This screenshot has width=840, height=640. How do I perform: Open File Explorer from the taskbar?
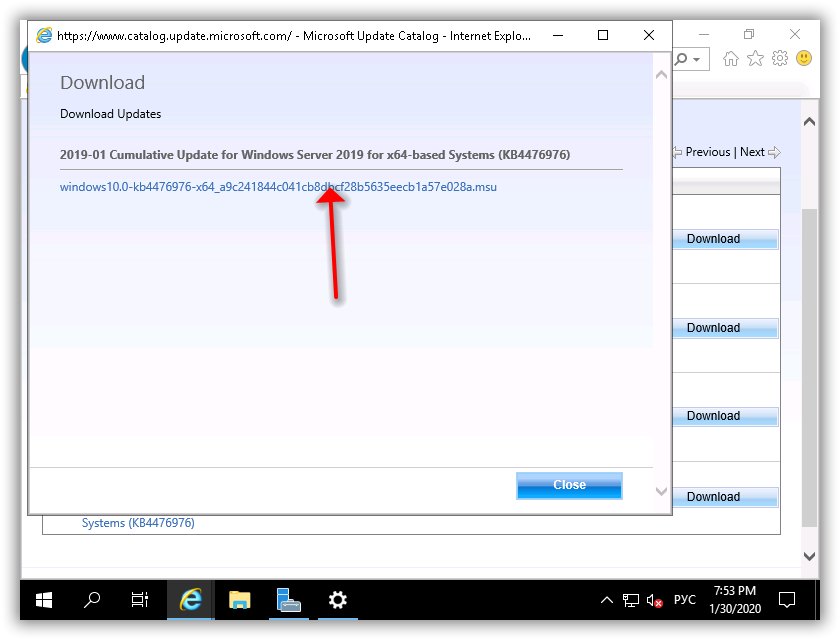tap(239, 600)
